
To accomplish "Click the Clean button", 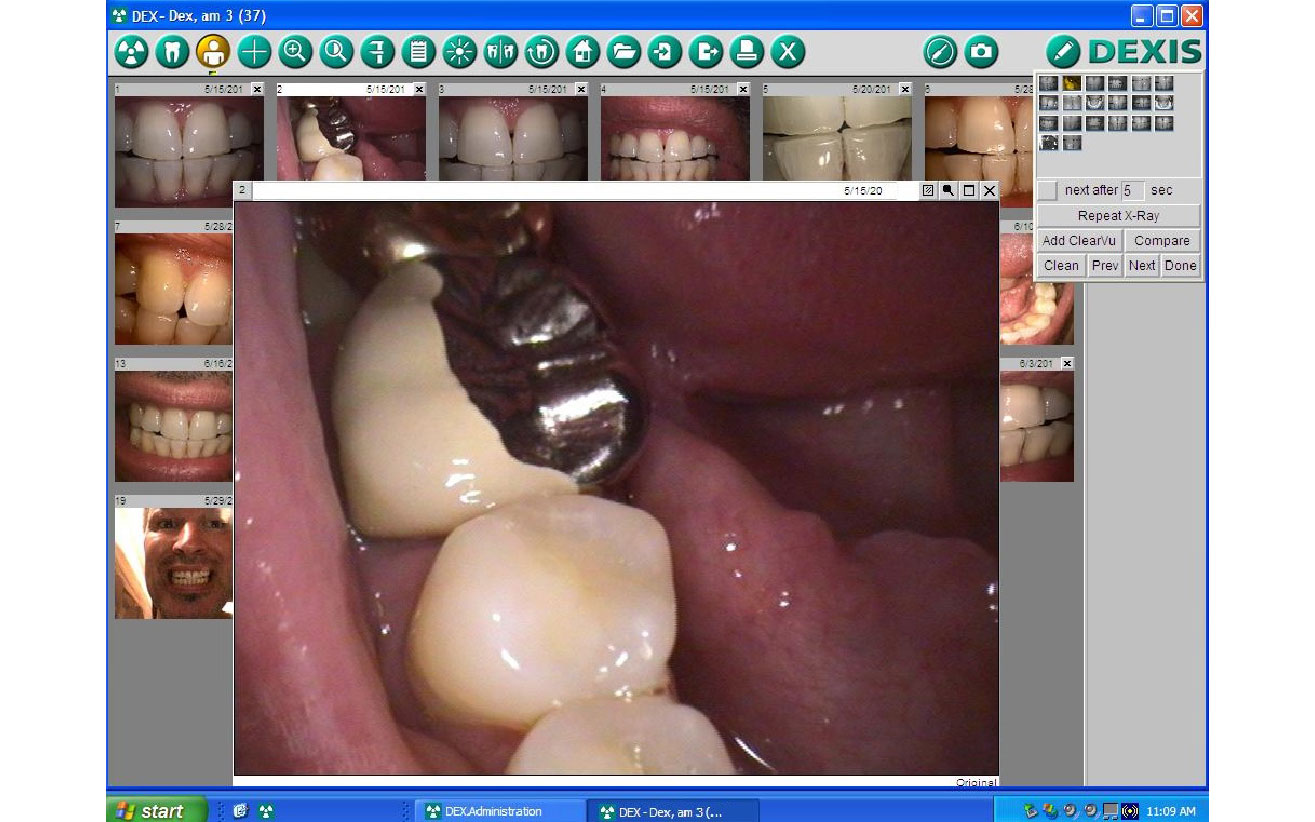I will tap(1061, 266).
